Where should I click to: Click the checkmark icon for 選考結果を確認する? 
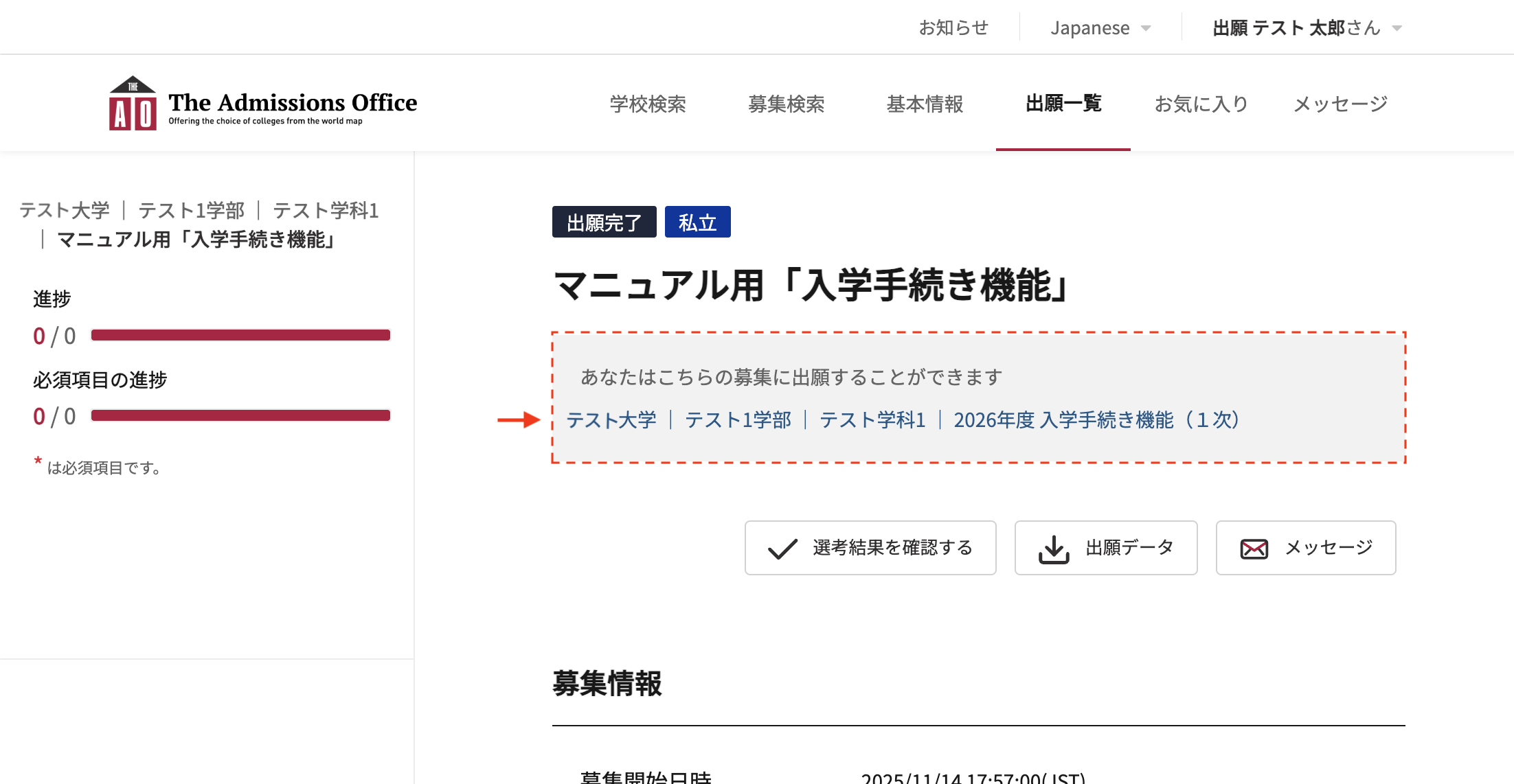[782, 549]
